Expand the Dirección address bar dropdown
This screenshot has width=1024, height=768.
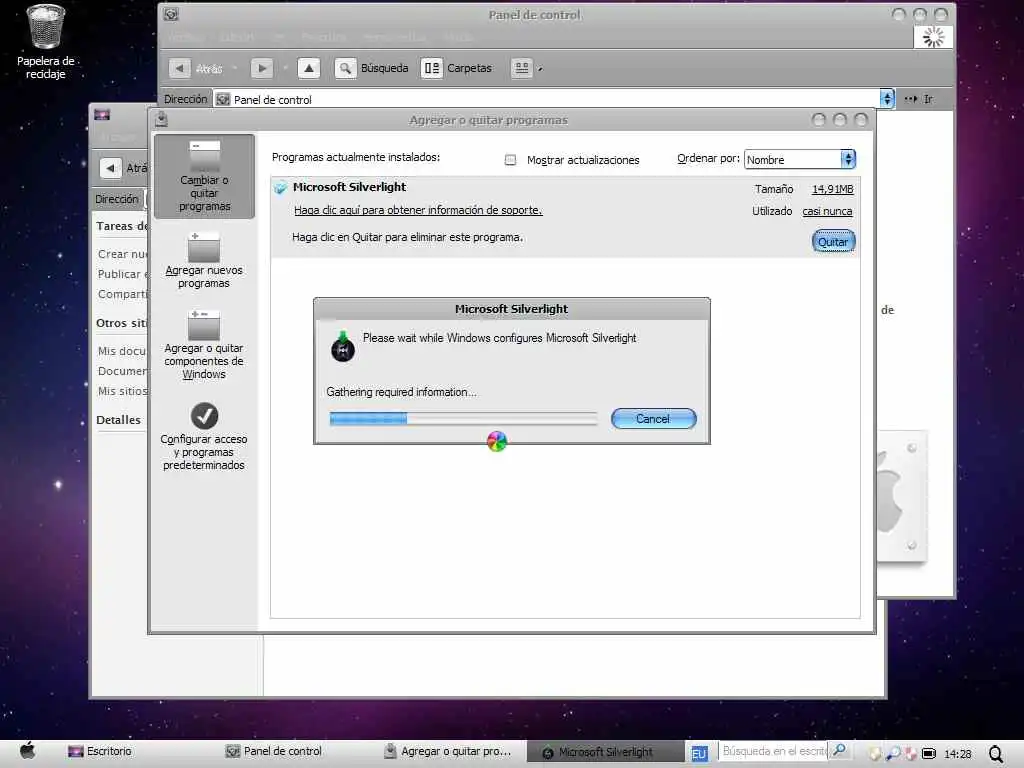tap(886, 99)
